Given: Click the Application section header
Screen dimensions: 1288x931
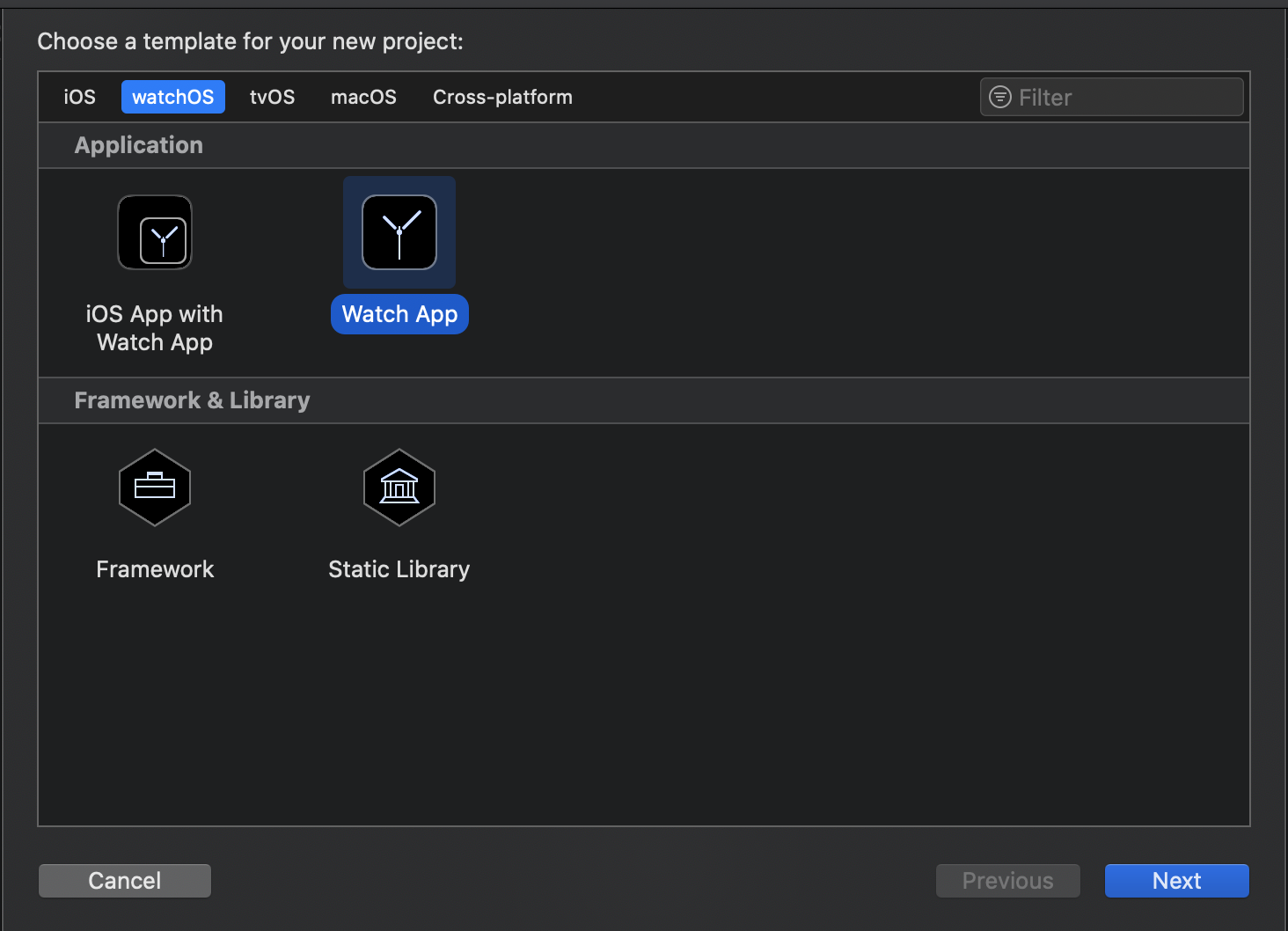Looking at the screenshot, I should [139, 145].
